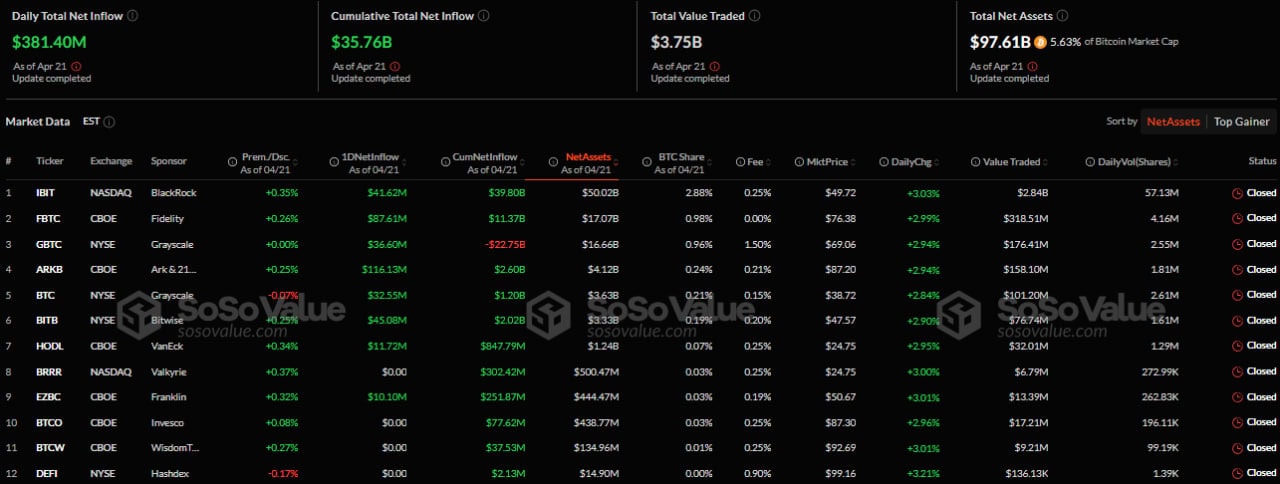This screenshot has width=1280, height=484.
Task: Click the Valkyrie sponsor cell
Action: click(169, 372)
